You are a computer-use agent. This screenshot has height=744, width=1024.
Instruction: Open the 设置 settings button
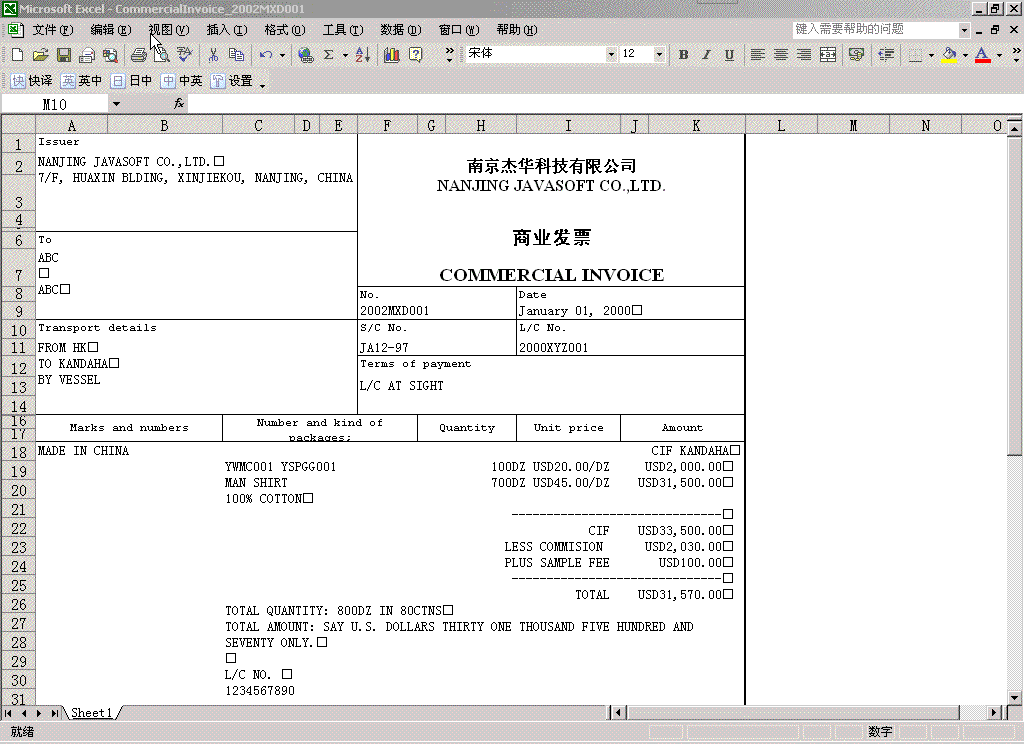[232, 80]
